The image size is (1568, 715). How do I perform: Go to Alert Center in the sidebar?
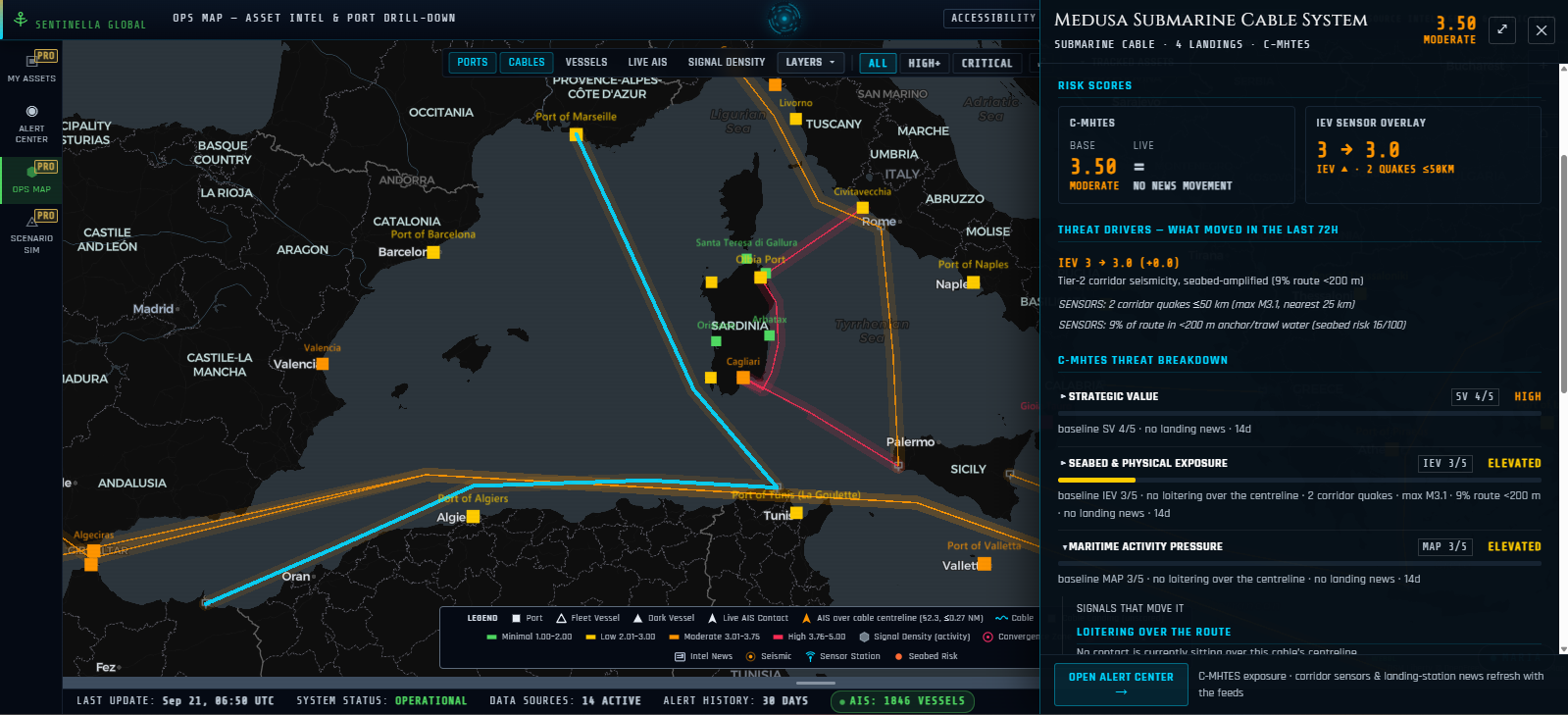pos(31,124)
